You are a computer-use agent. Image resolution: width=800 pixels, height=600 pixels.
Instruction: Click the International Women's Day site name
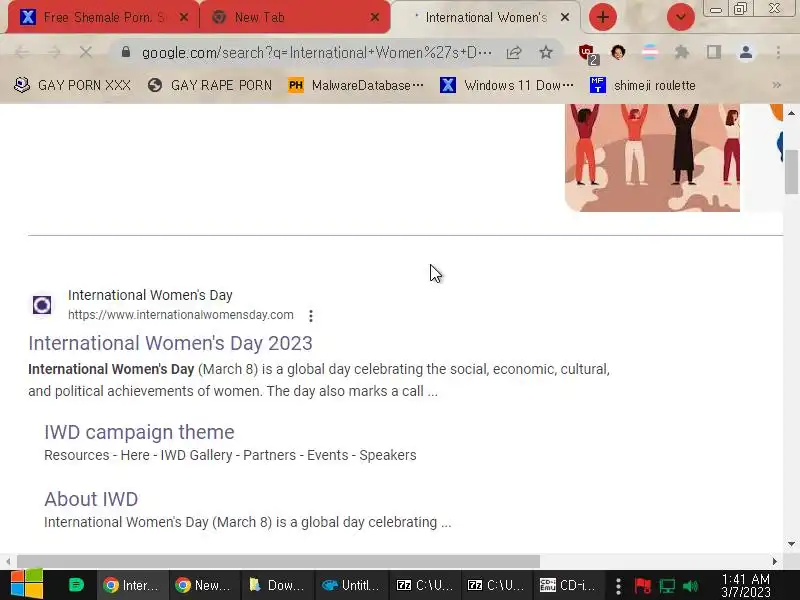tap(150, 295)
